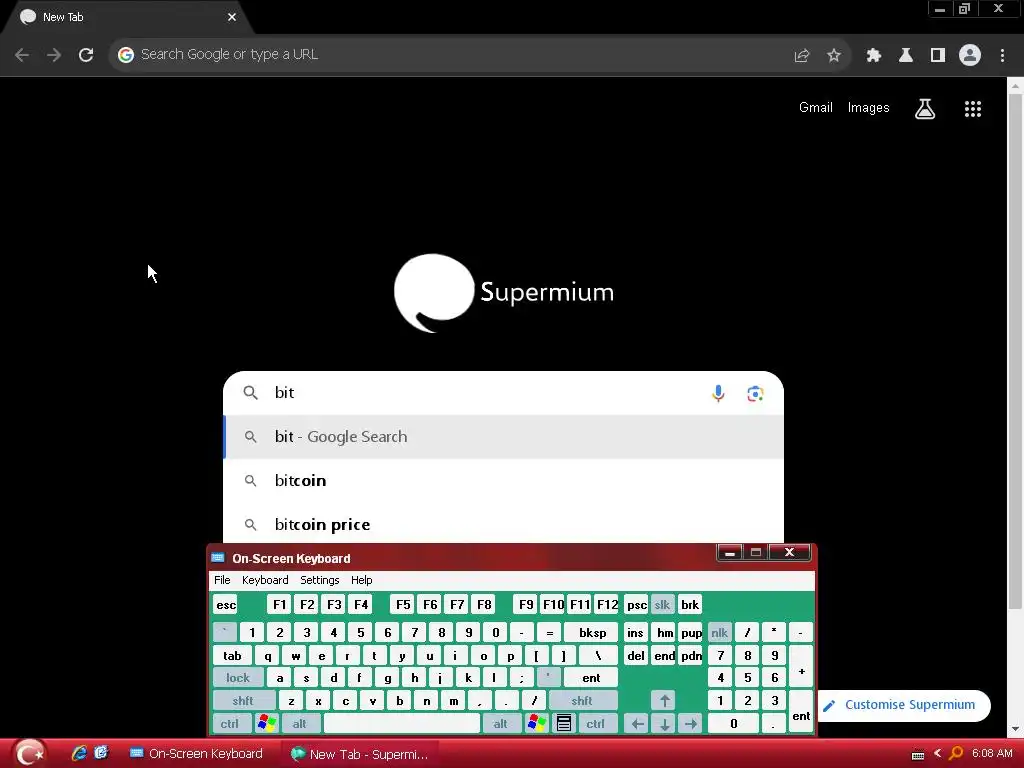Click the up arrow key
Image resolution: width=1024 pixels, height=768 pixels.
(664, 701)
